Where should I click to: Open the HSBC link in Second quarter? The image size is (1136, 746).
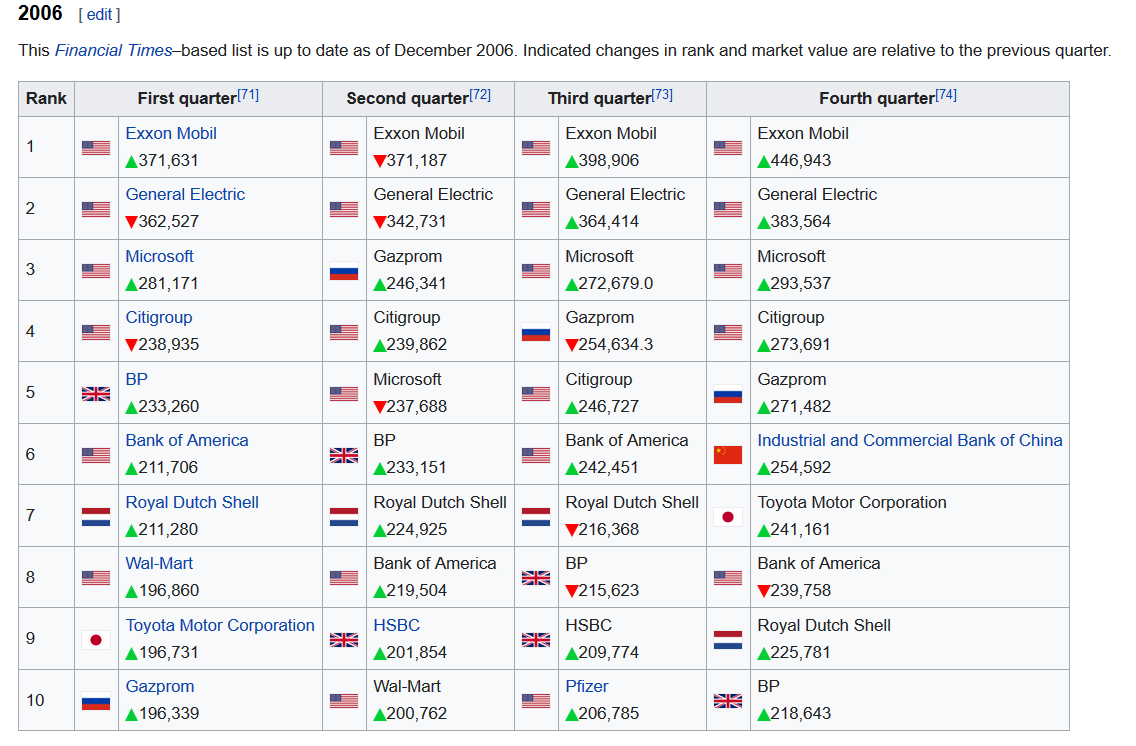(396, 625)
